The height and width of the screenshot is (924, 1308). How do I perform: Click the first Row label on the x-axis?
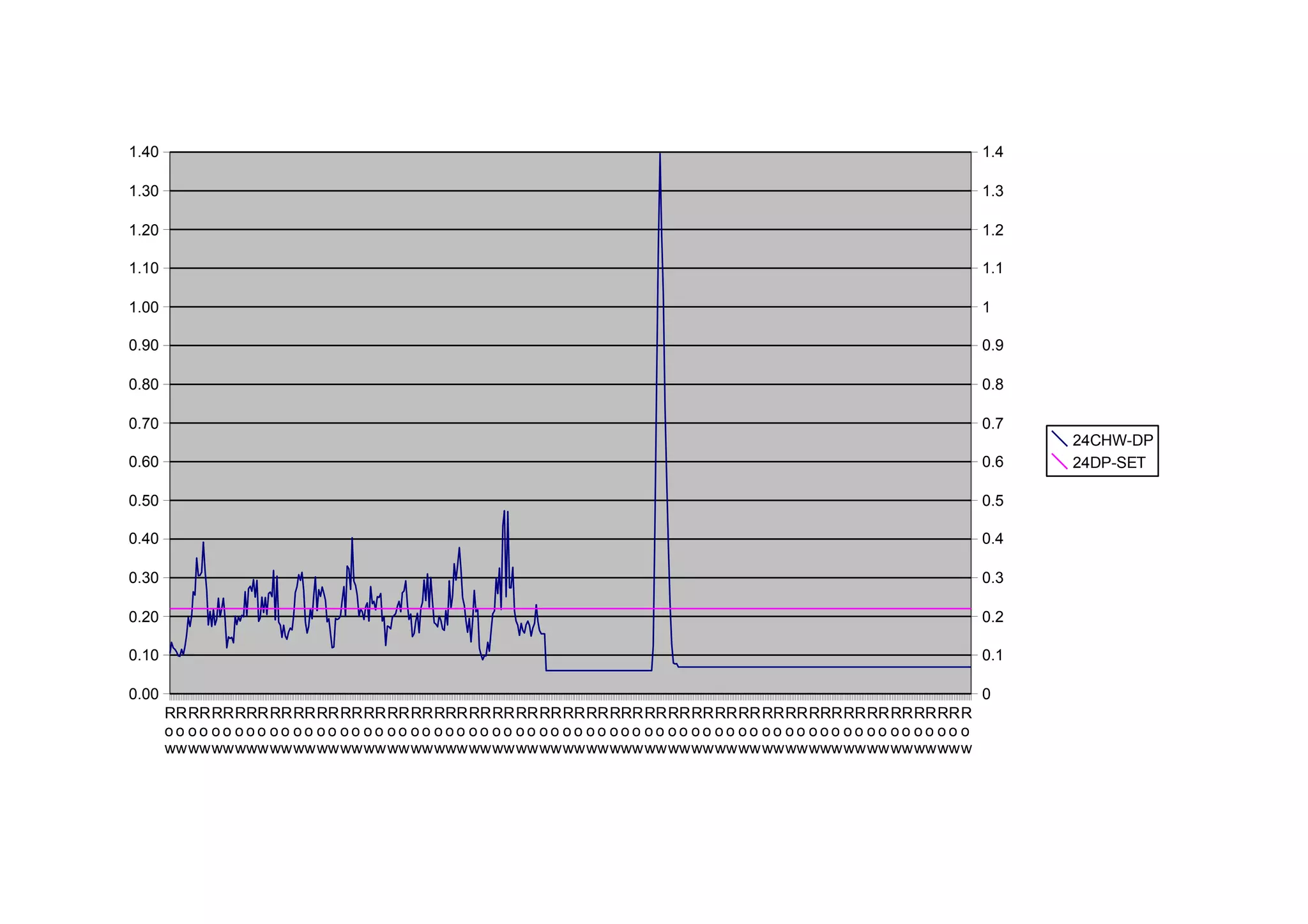169,731
